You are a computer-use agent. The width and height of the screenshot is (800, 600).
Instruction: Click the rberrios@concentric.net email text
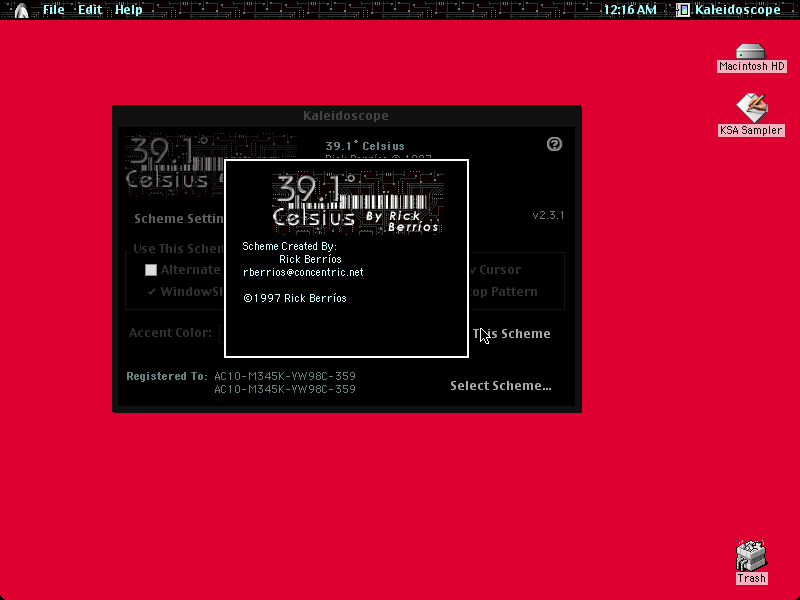click(x=303, y=272)
